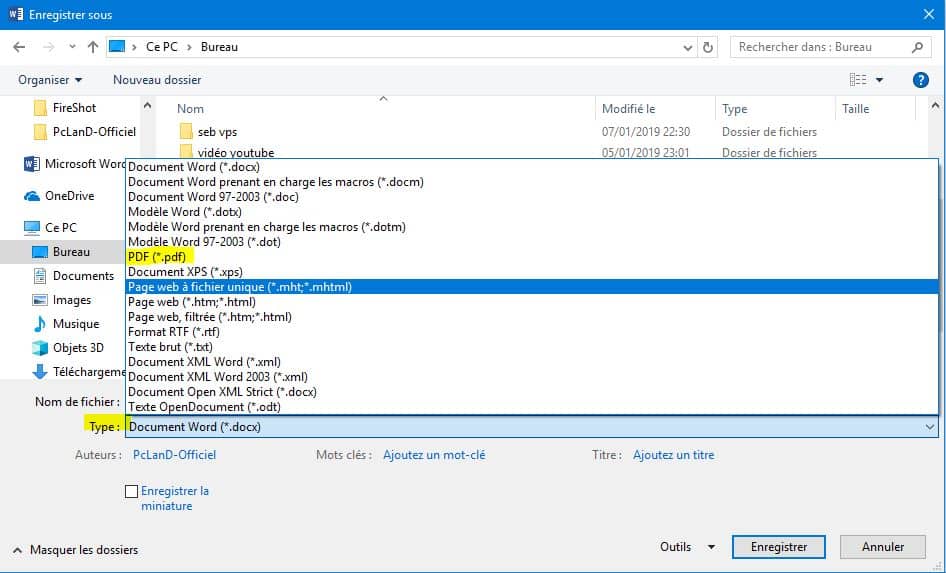Screen dimensions: 946x573
Task: Choose Document Word (*.docx) in list
Action: [532, 167]
